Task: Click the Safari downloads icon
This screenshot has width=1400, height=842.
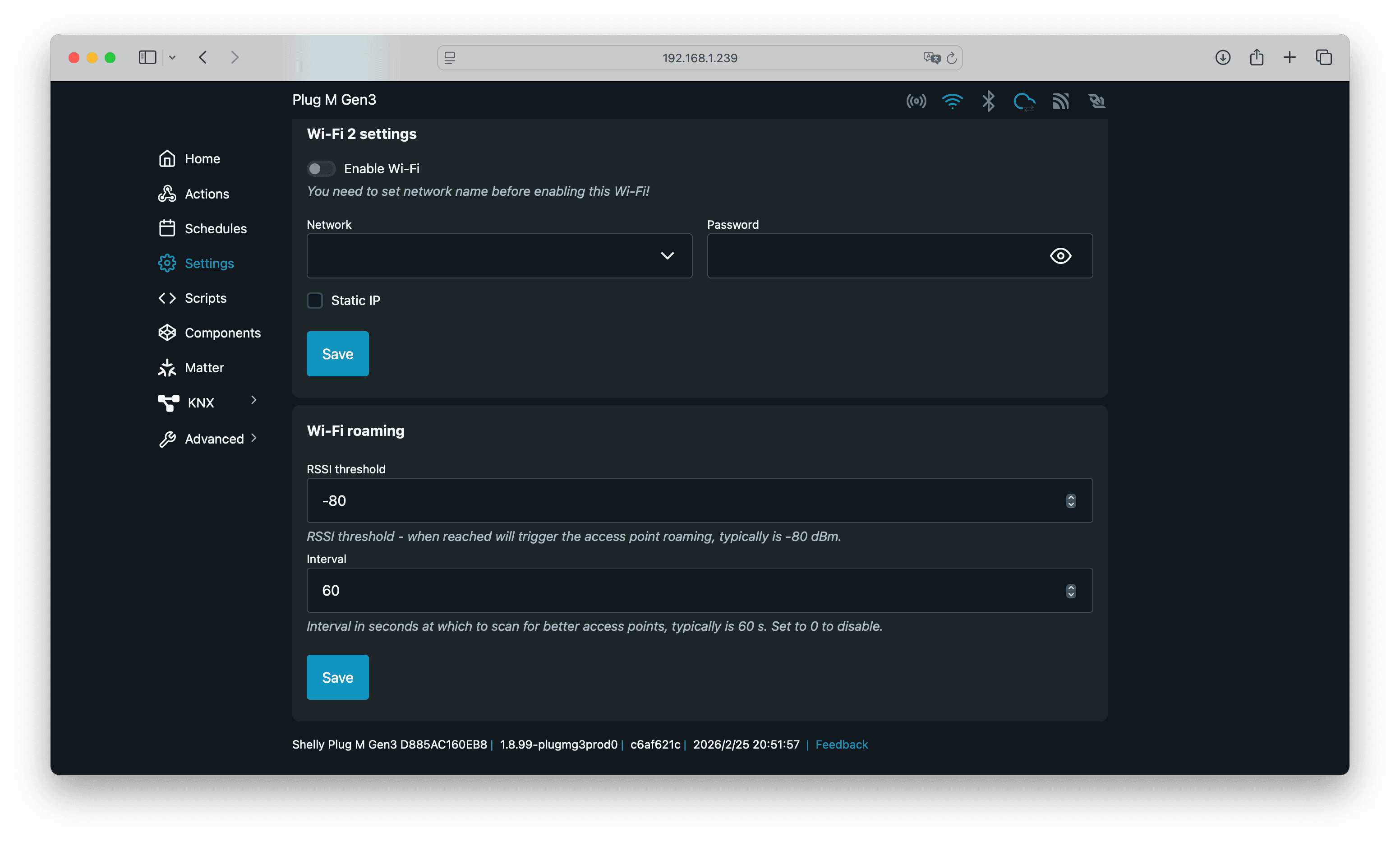Action: [x=1222, y=57]
